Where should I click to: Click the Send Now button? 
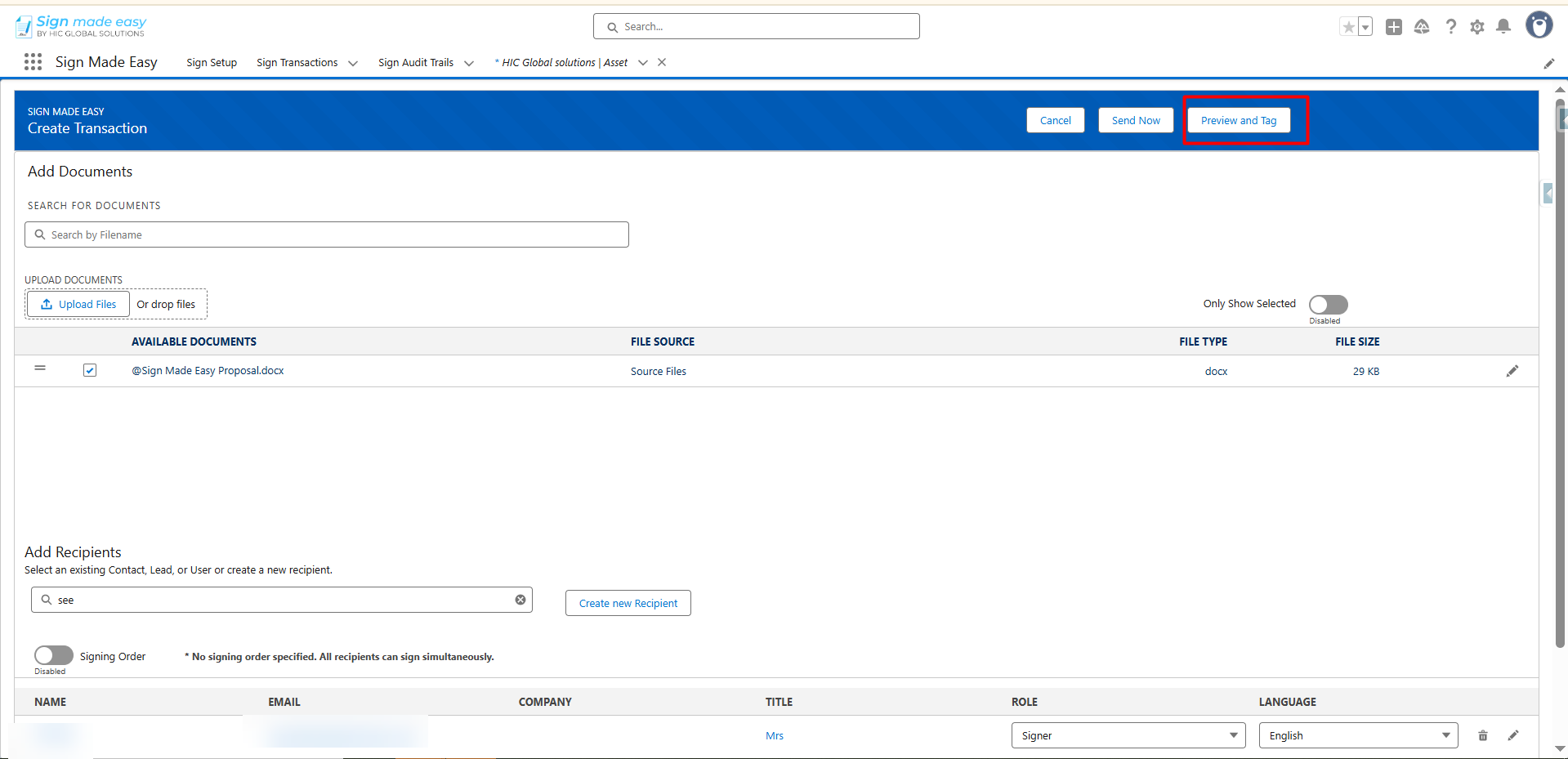[x=1136, y=120]
